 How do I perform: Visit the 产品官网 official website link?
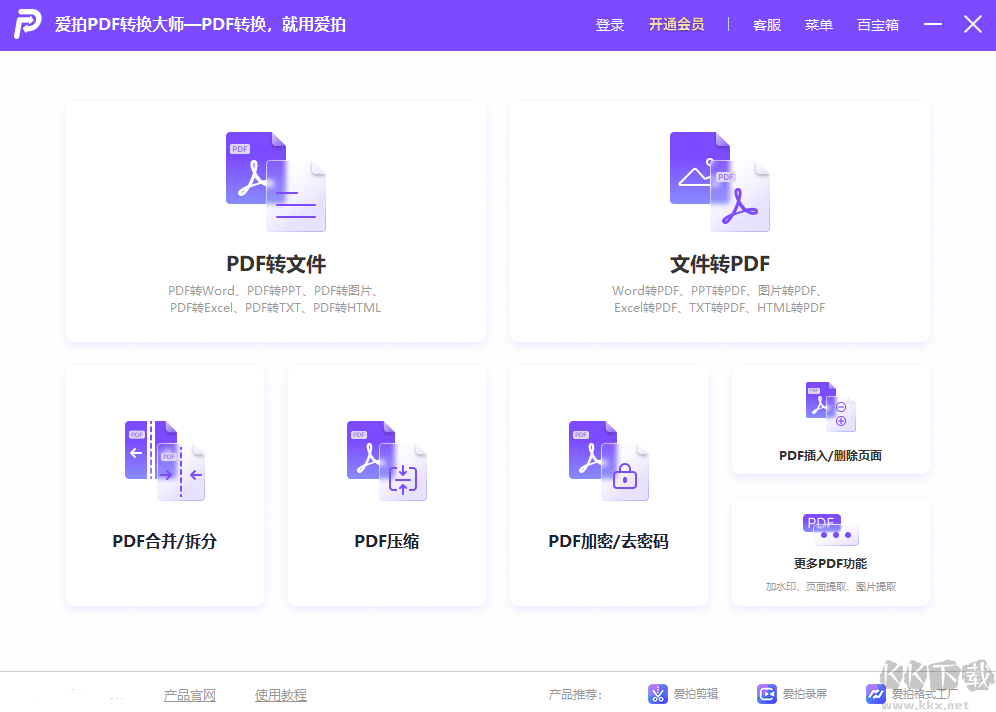pos(189,694)
